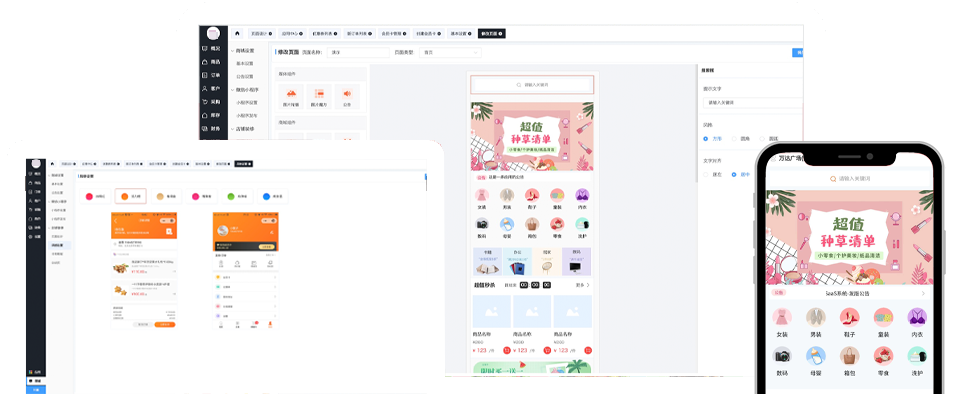This screenshot has width=953, height=394.
Task: Go to home tab icon in page editor window
Action: (237, 33)
